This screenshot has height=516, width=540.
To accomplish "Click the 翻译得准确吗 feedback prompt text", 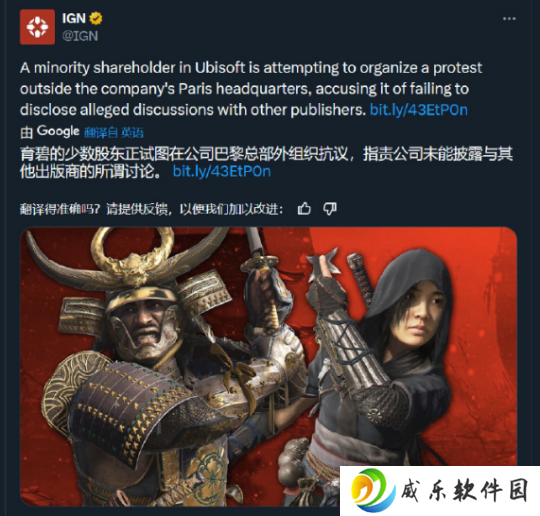I will click(152, 209).
